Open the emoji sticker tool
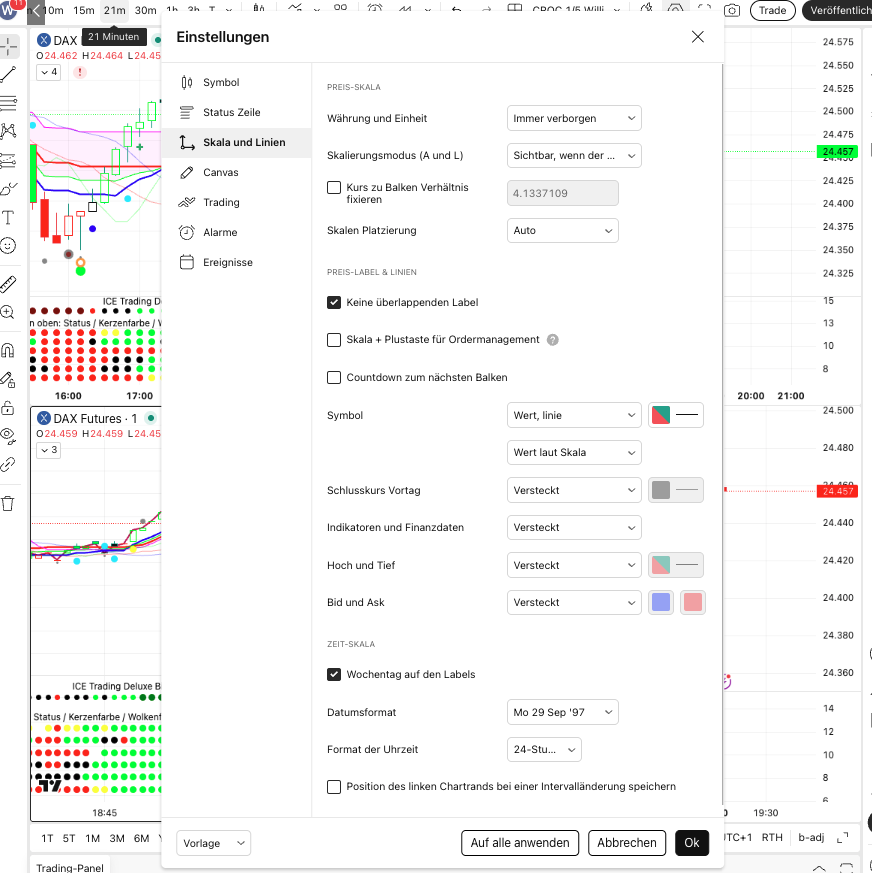The width and height of the screenshot is (872, 873). (x=8, y=245)
